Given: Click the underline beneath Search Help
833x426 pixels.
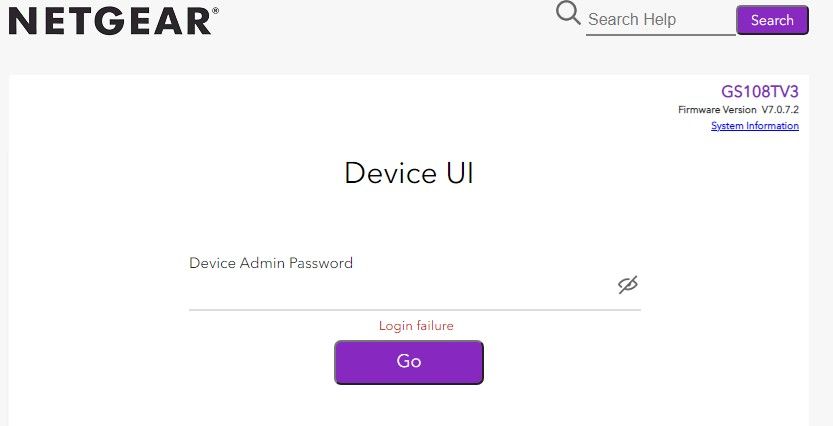Looking at the screenshot, I should click(x=660, y=34).
